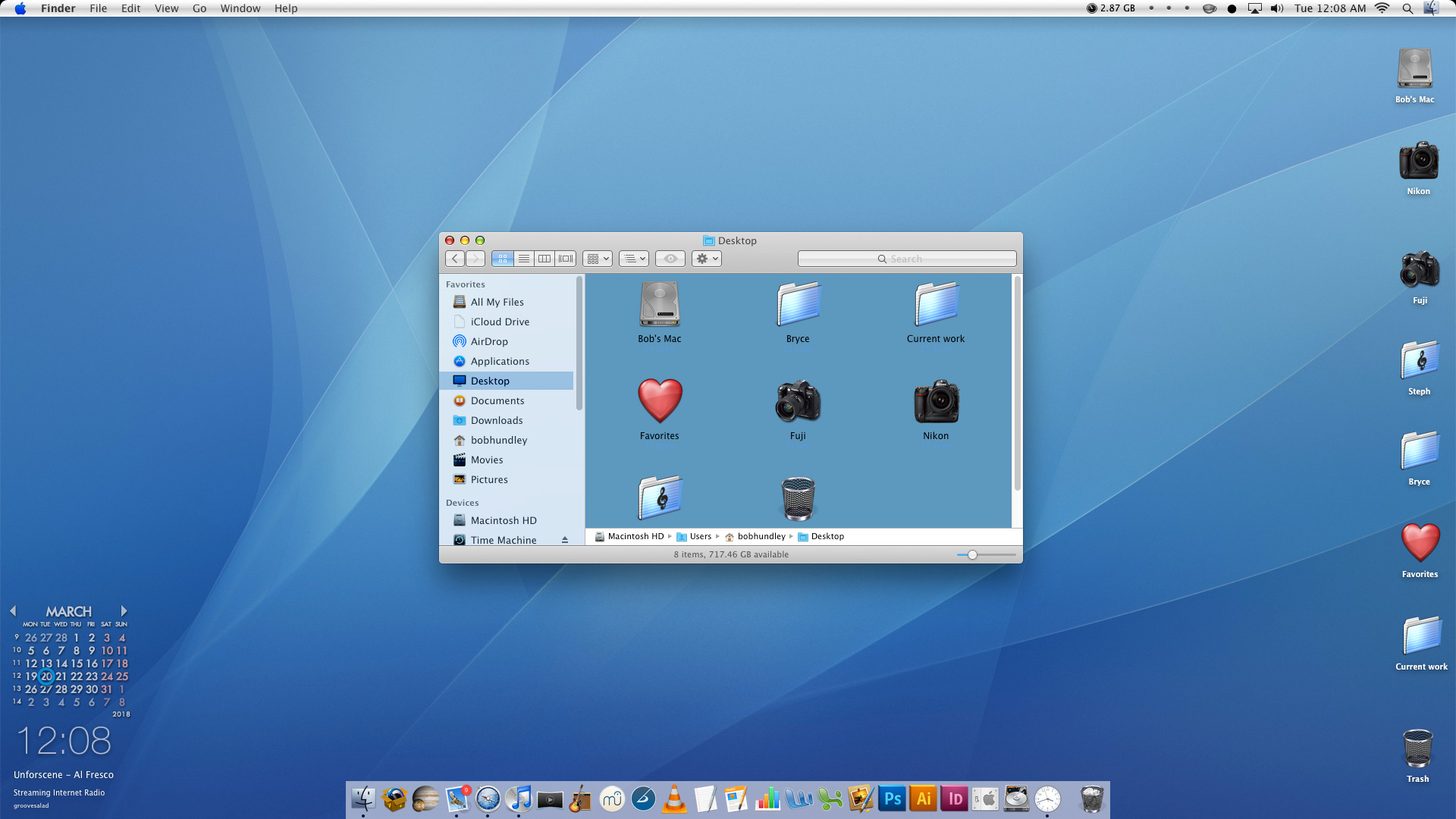Open the Action gear dropdown menu
1456x819 pixels.
click(x=706, y=259)
